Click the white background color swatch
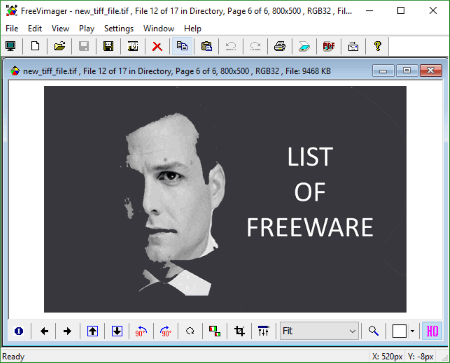450x363 pixels. point(399,331)
